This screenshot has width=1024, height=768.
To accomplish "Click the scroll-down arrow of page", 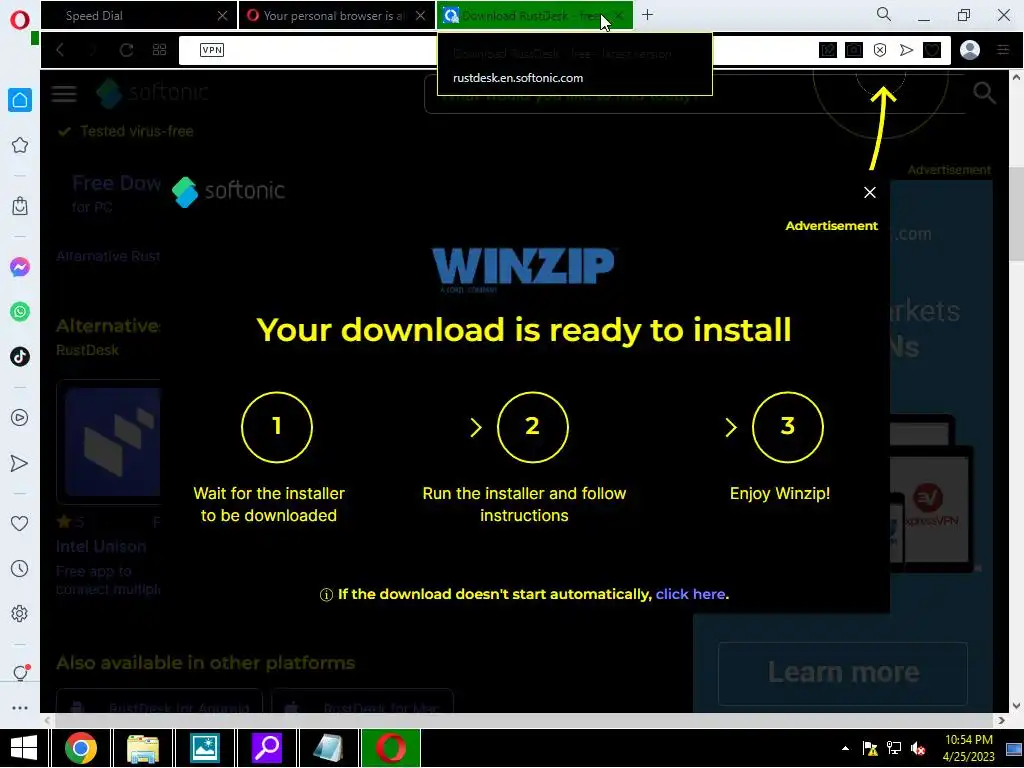I will tap(1016, 706).
